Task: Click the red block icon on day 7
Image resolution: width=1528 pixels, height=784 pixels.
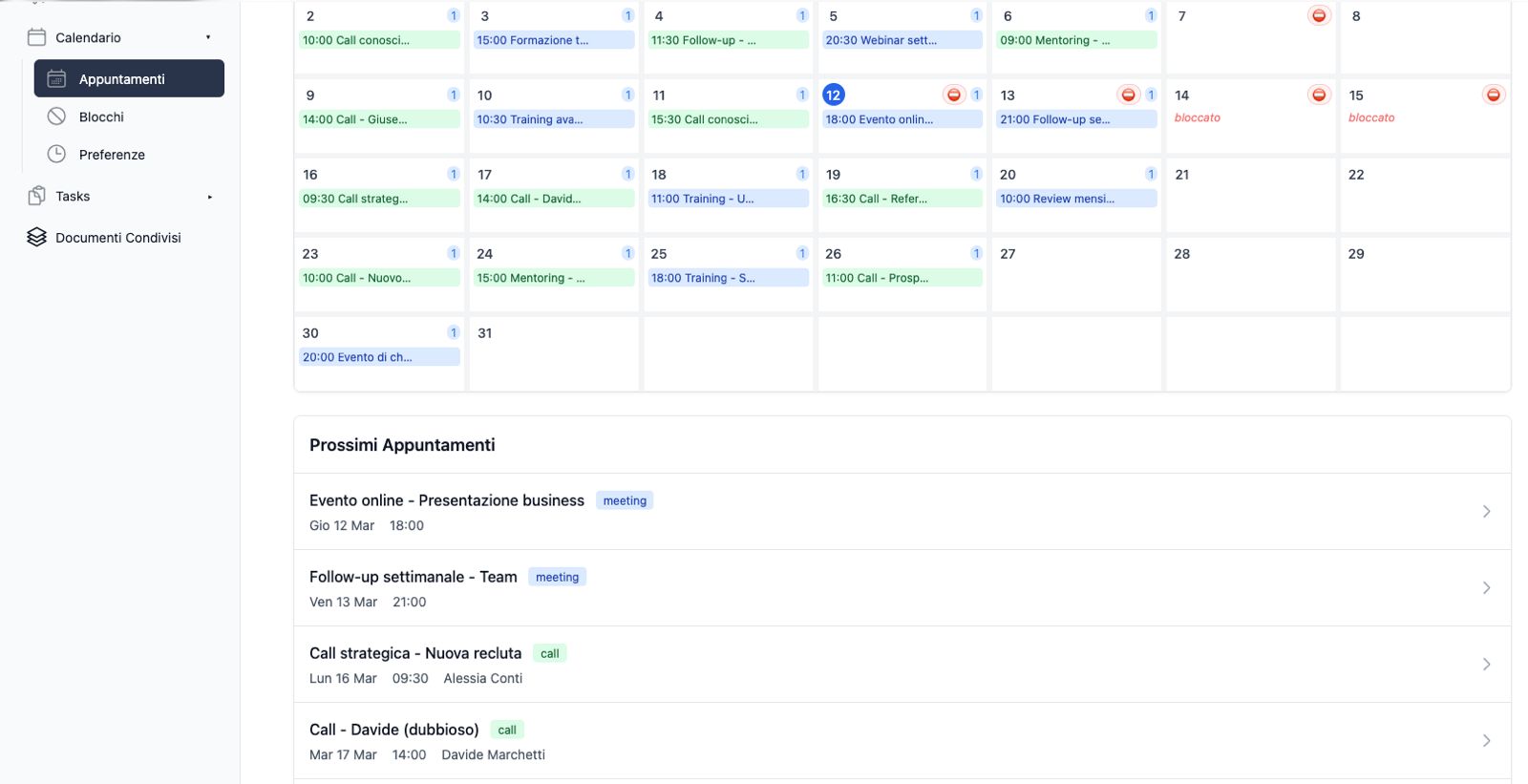Action: tap(1319, 15)
